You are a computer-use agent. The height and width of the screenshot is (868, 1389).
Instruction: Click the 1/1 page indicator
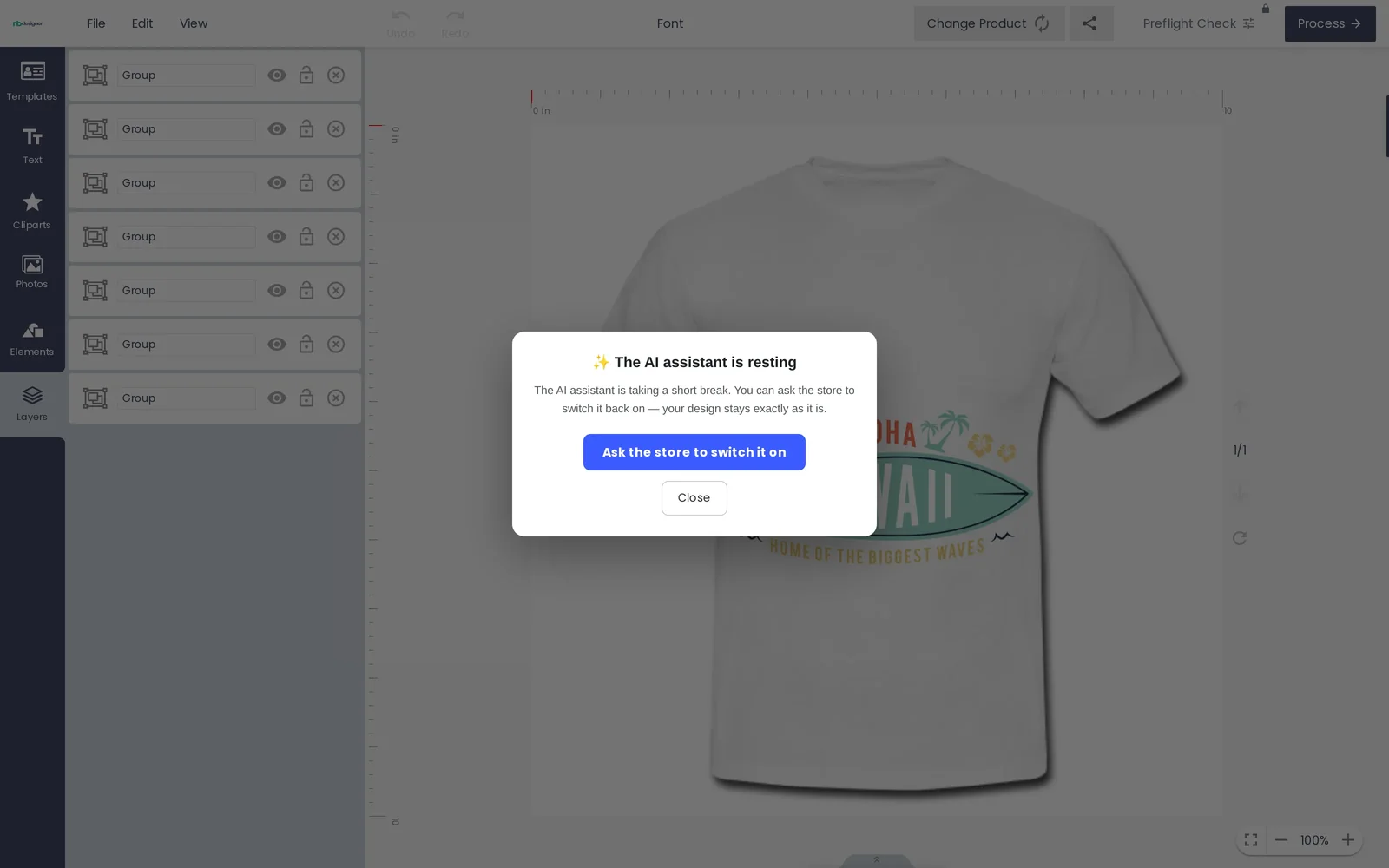pos(1240,450)
